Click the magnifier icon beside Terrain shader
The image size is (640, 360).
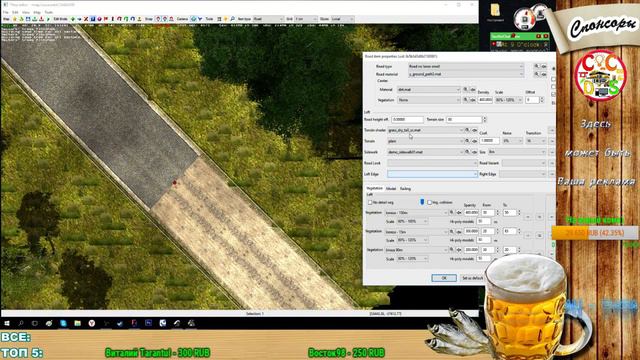tap(467, 130)
